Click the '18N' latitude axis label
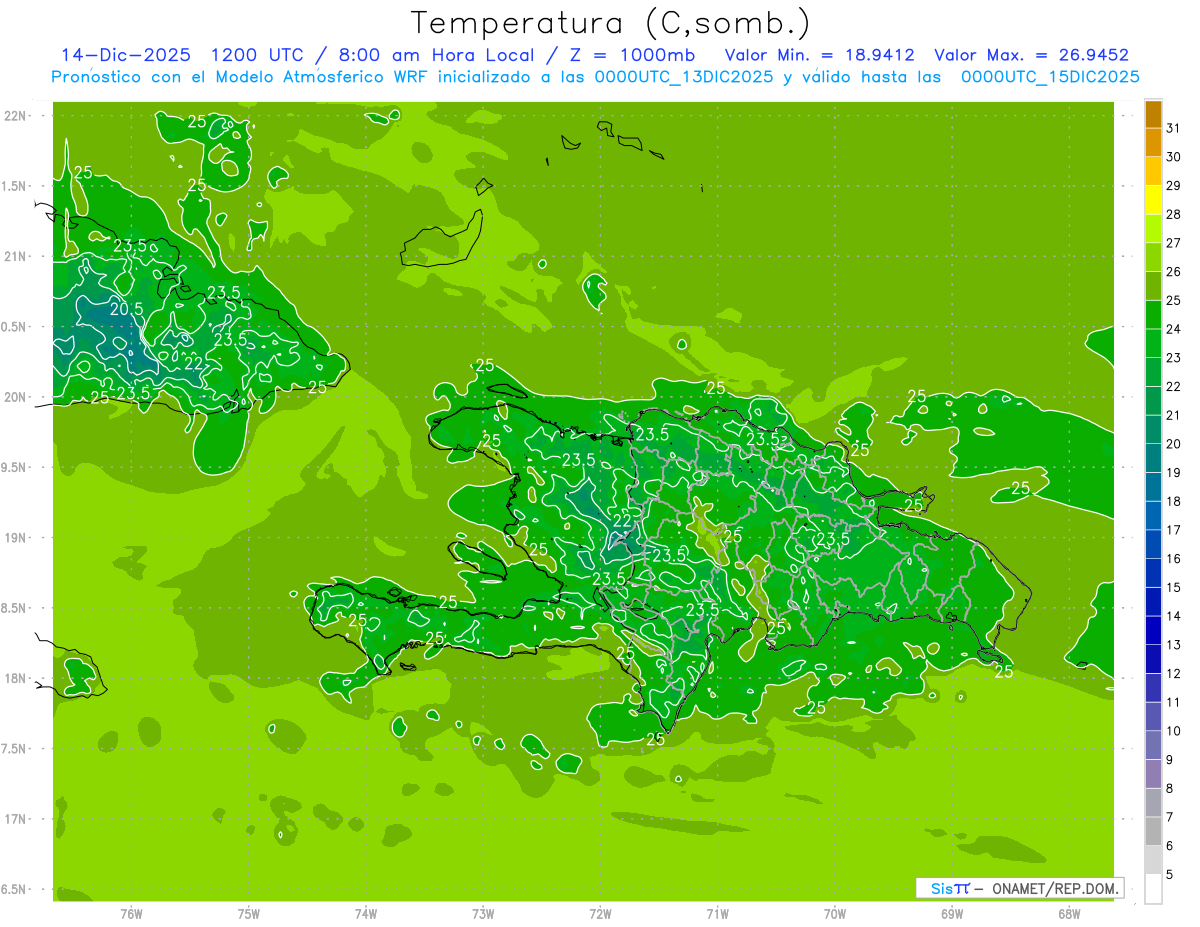This screenshot has width=1200, height=927. (x=14, y=678)
